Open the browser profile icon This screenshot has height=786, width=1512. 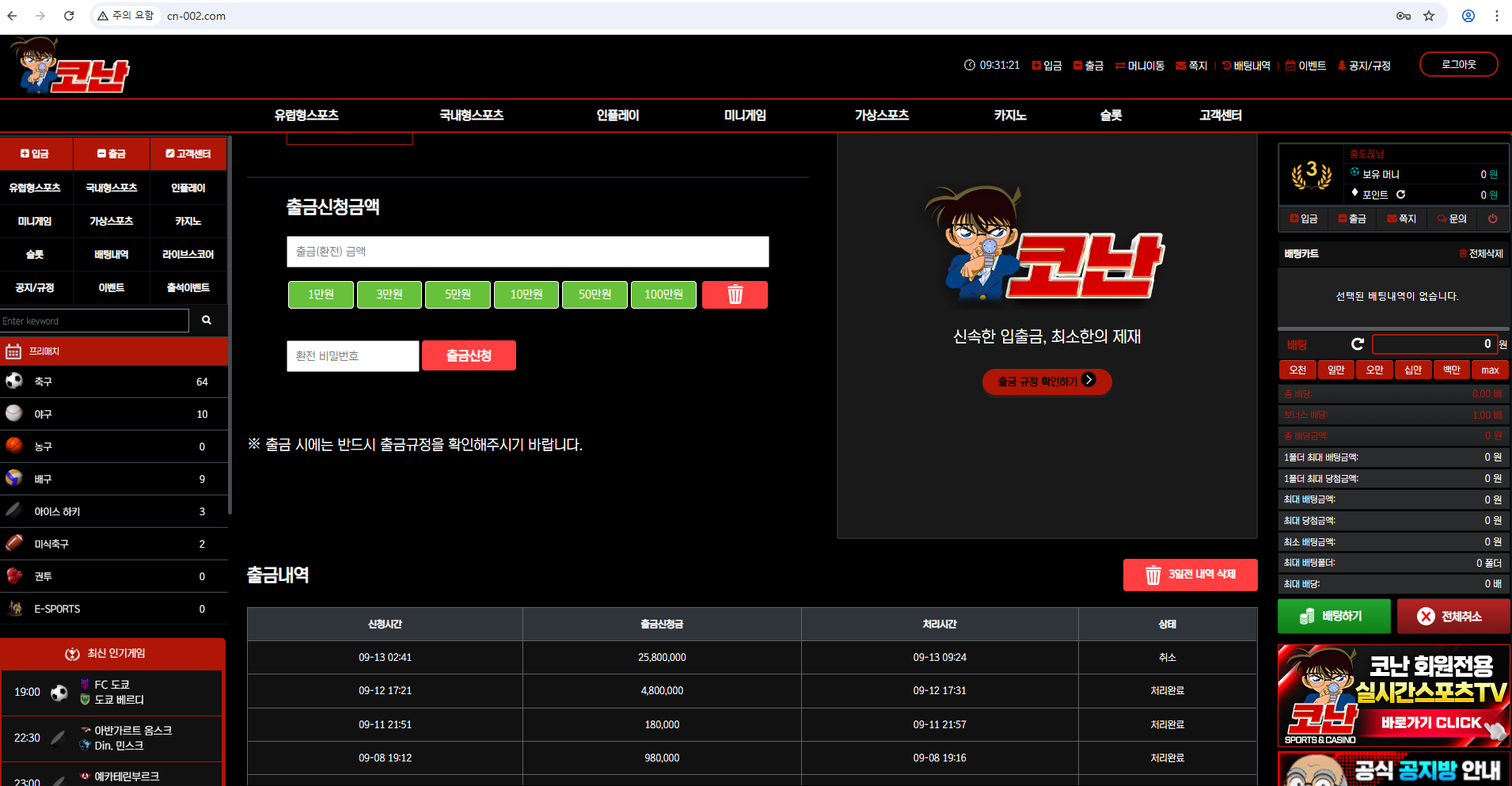coord(1468,16)
